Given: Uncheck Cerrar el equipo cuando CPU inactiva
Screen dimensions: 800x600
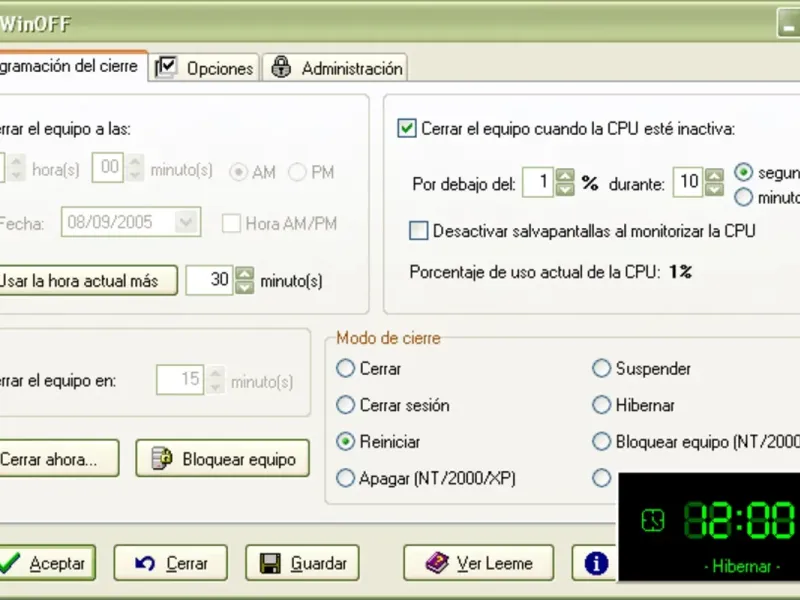Looking at the screenshot, I should (x=407, y=129).
